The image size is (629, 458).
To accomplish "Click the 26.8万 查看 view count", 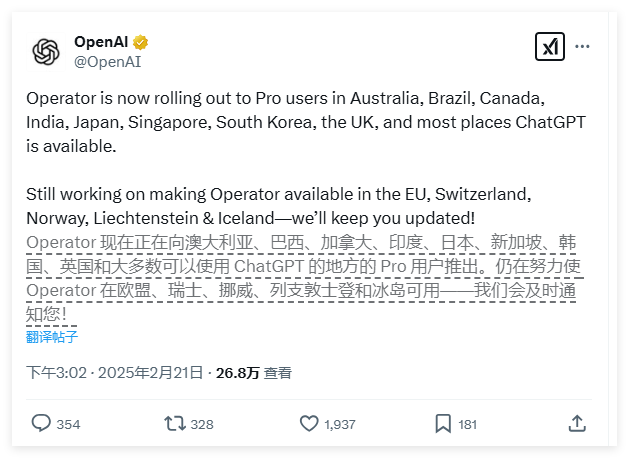I will click(x=252, y=372).
